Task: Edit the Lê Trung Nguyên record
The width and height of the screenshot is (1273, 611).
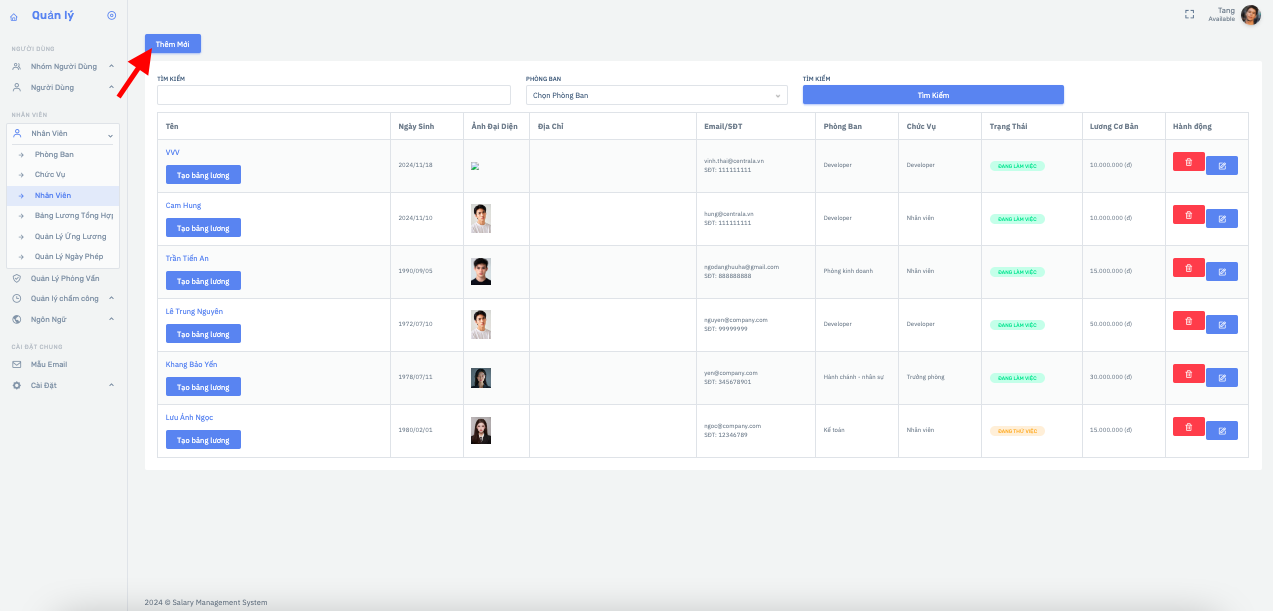Action: [1221, 324]
